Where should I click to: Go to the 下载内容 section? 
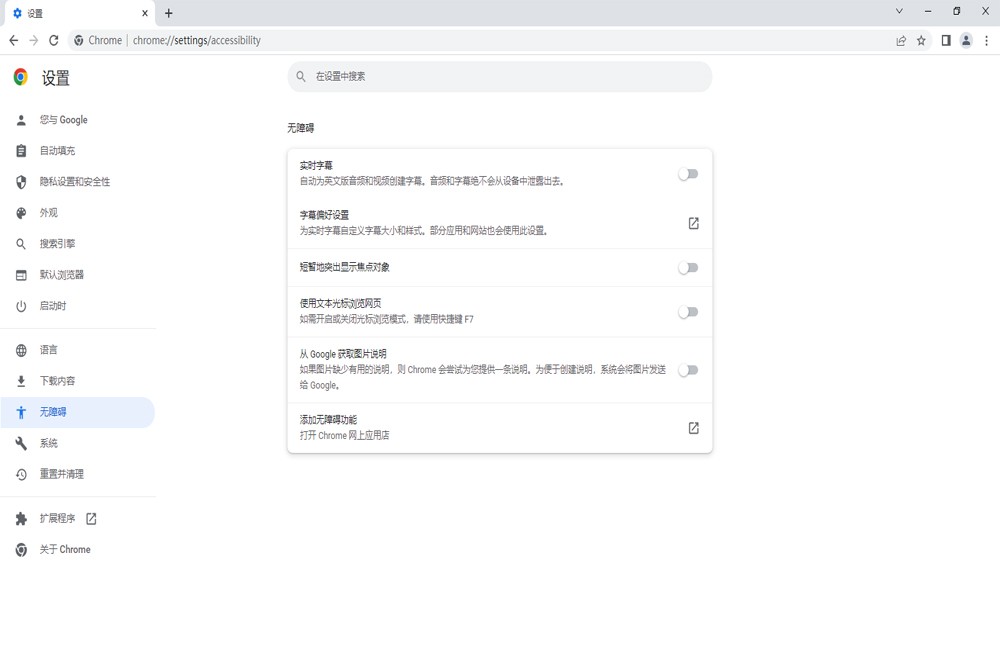(x=60, y=381)
